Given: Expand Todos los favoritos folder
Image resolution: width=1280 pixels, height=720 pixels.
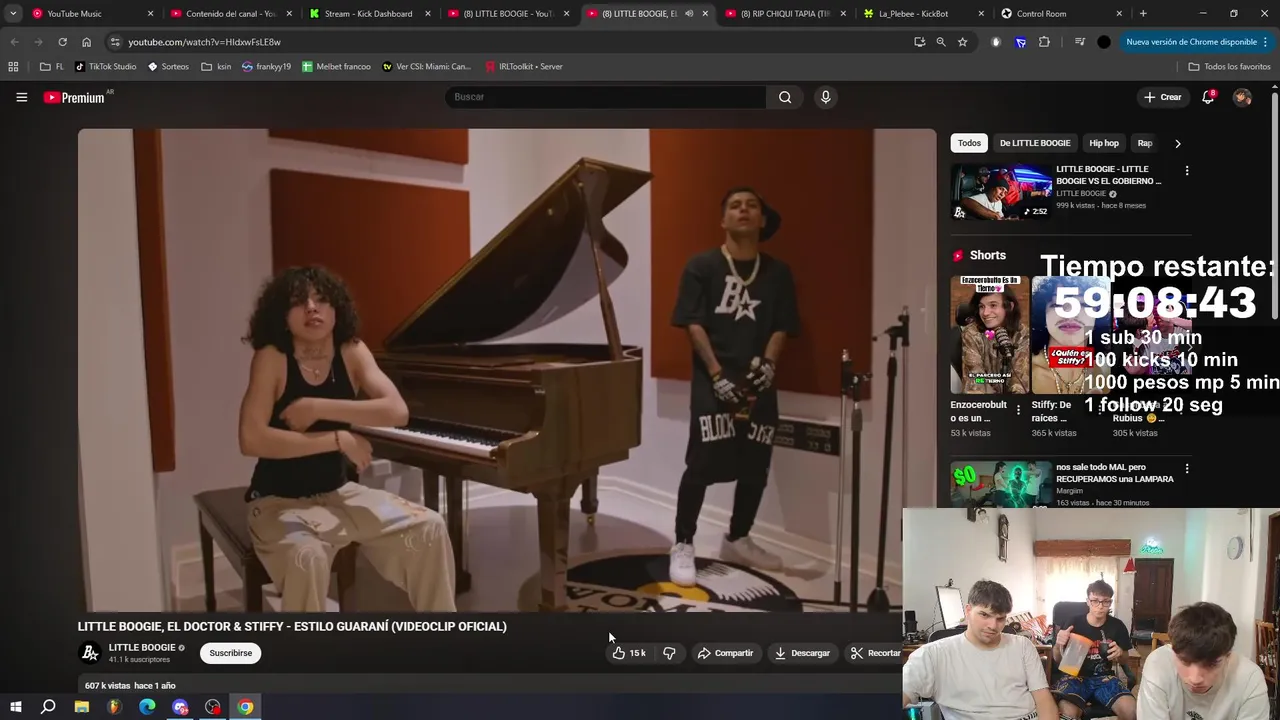Looking at the screenshot, I should pos(1229,67).
